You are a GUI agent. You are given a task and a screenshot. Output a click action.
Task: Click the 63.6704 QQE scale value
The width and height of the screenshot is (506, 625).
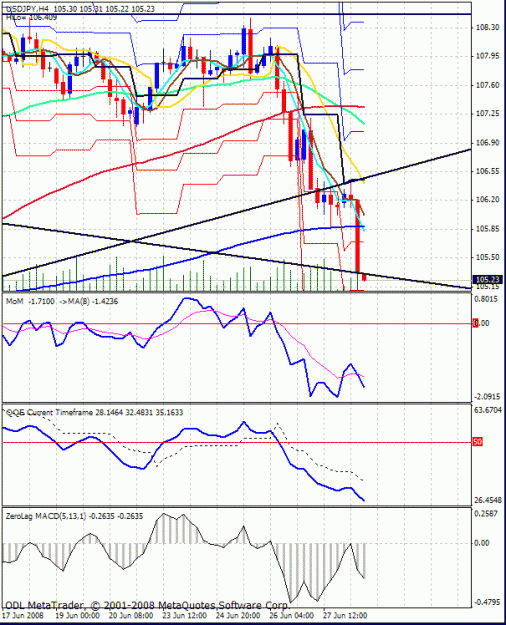click(487, 410)
